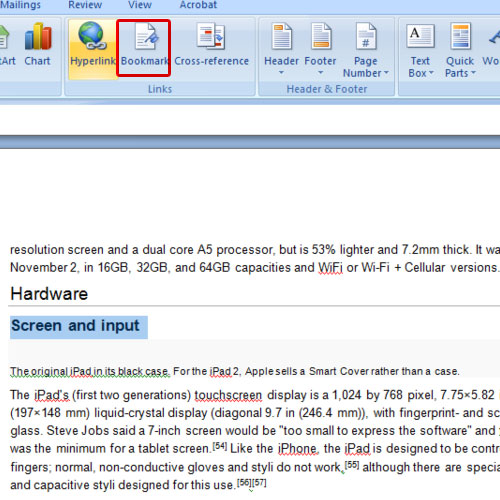This screenshot has width=500, height=500.
Task: Switch to the Review ribbon tab
Action: click(x=85, y=5)
